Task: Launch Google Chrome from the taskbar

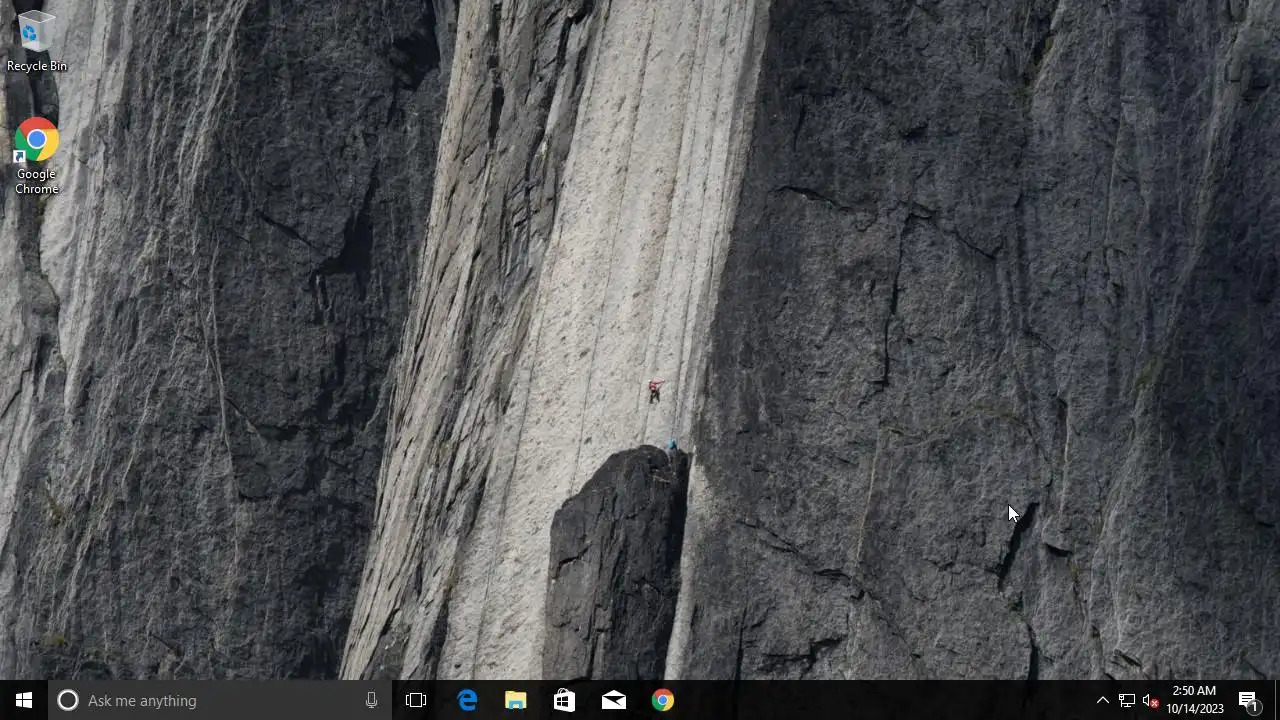Action: tap(662, 700)
